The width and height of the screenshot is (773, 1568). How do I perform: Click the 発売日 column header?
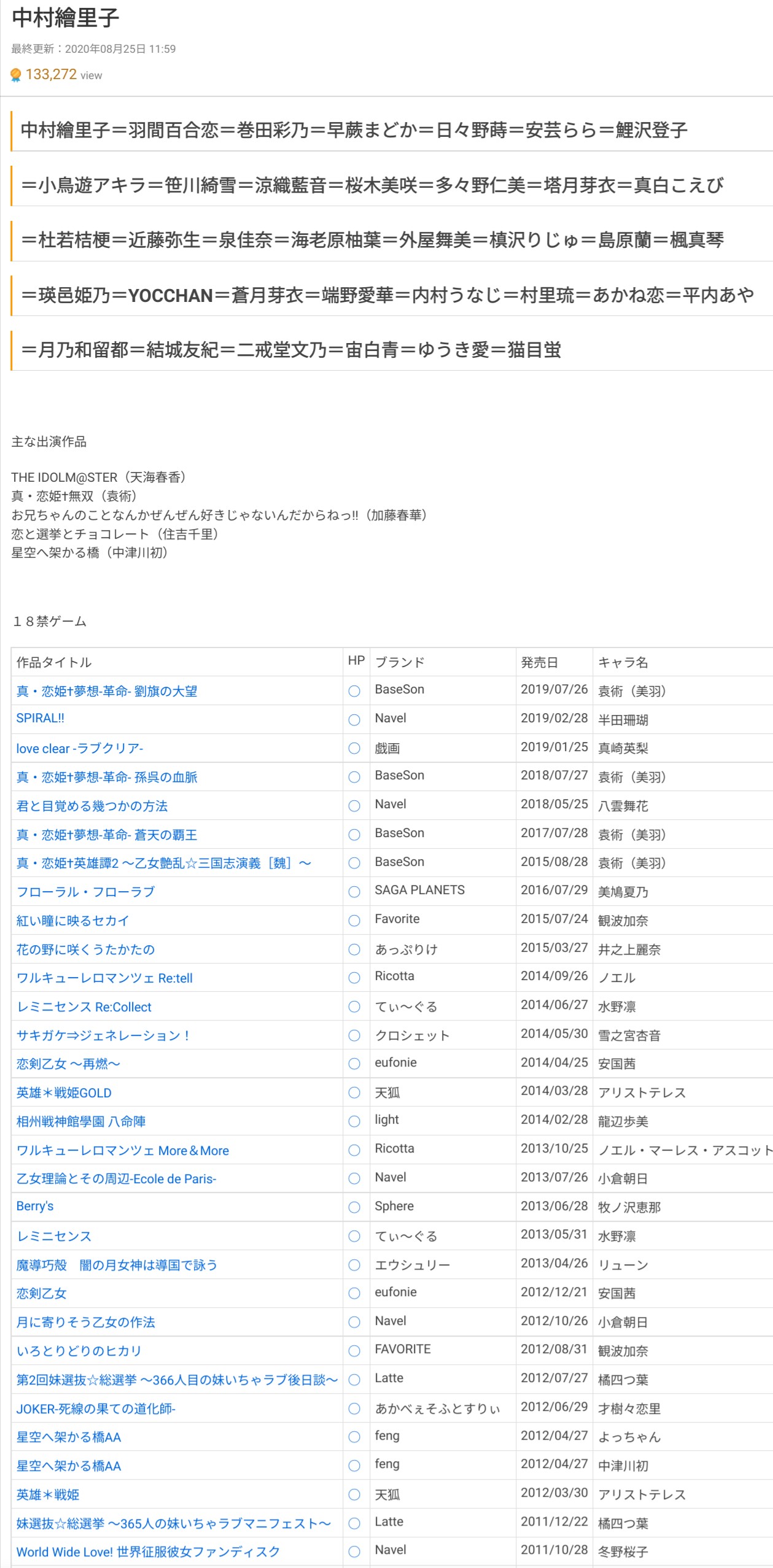pos(539,662)
